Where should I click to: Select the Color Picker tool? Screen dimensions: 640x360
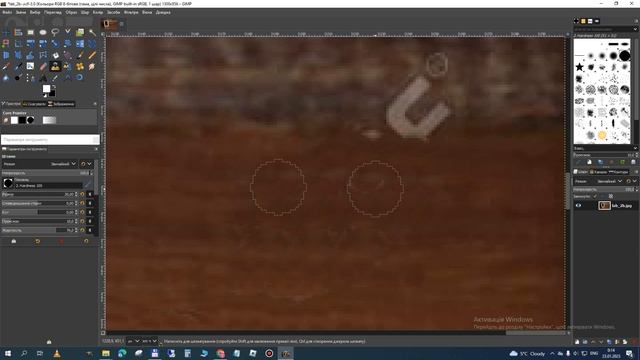click(55, 78)
